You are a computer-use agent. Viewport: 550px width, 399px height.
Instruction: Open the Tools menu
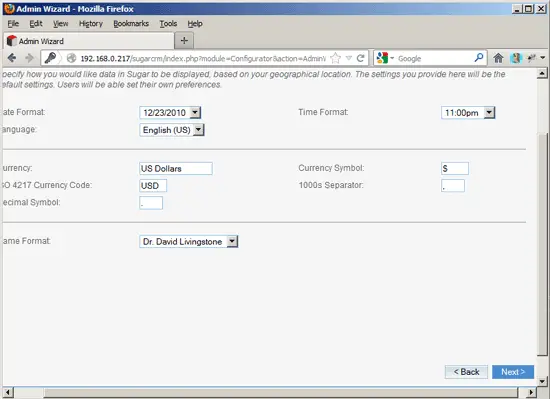168,23
